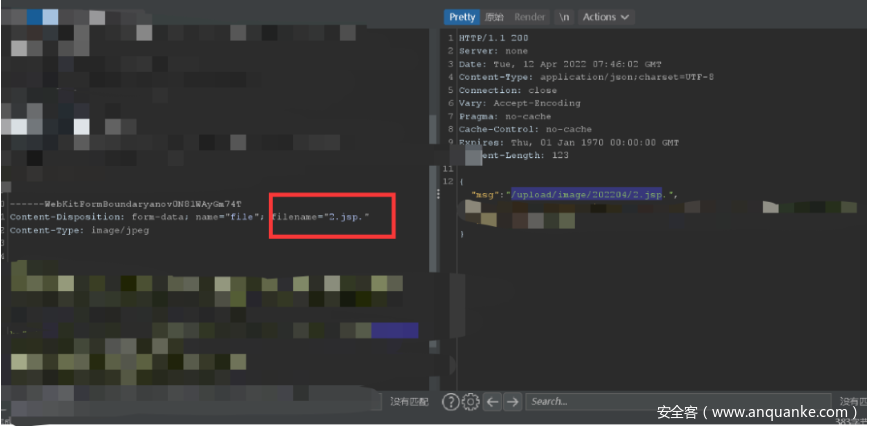873x431 pixels.
Task: Click the Date: Tue, 12 Apr 2022 header
Action: click(x=560, y=64)
